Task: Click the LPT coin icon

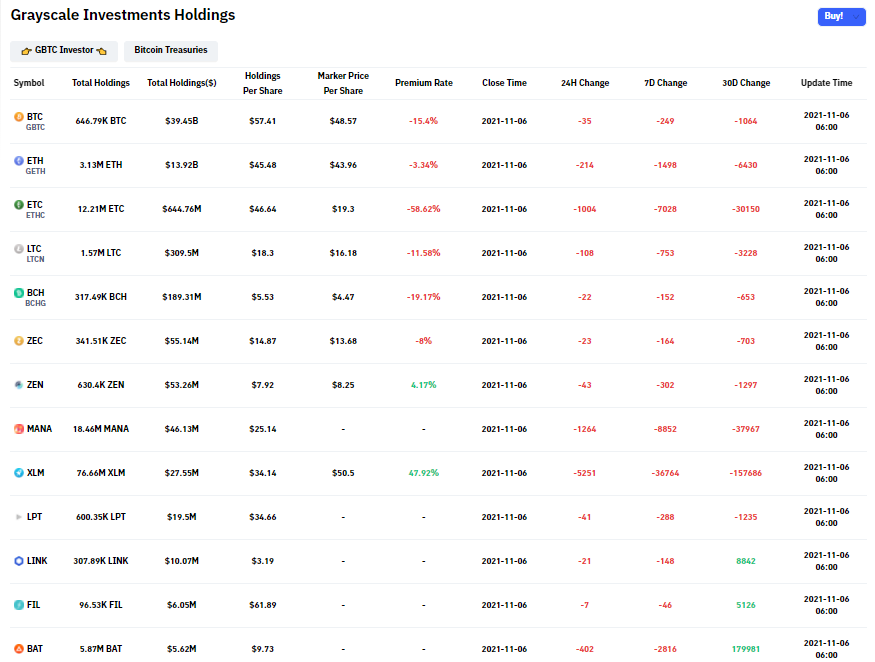Action: coord(19,517)
